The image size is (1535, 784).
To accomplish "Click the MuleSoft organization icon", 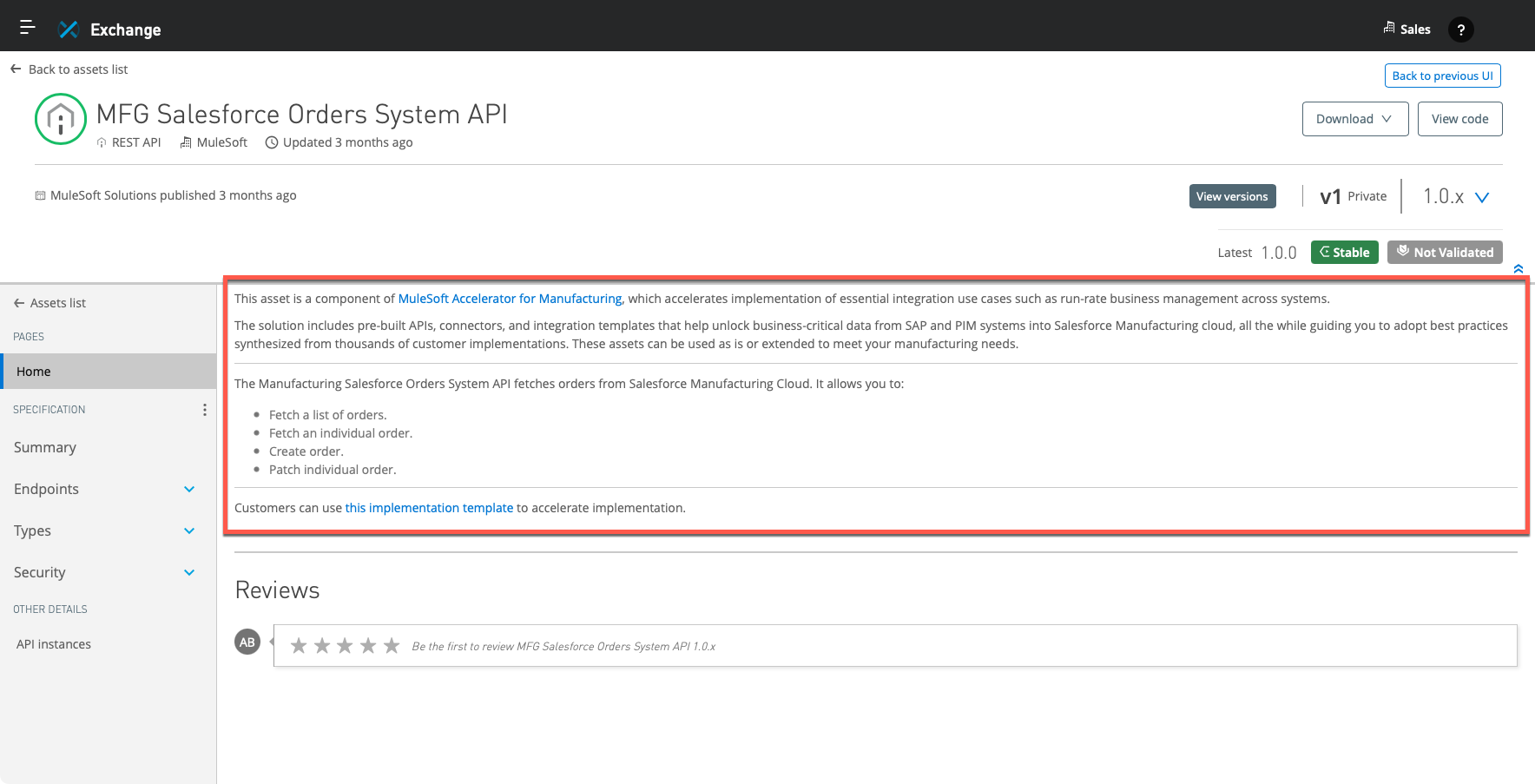I will coord(186,142).
